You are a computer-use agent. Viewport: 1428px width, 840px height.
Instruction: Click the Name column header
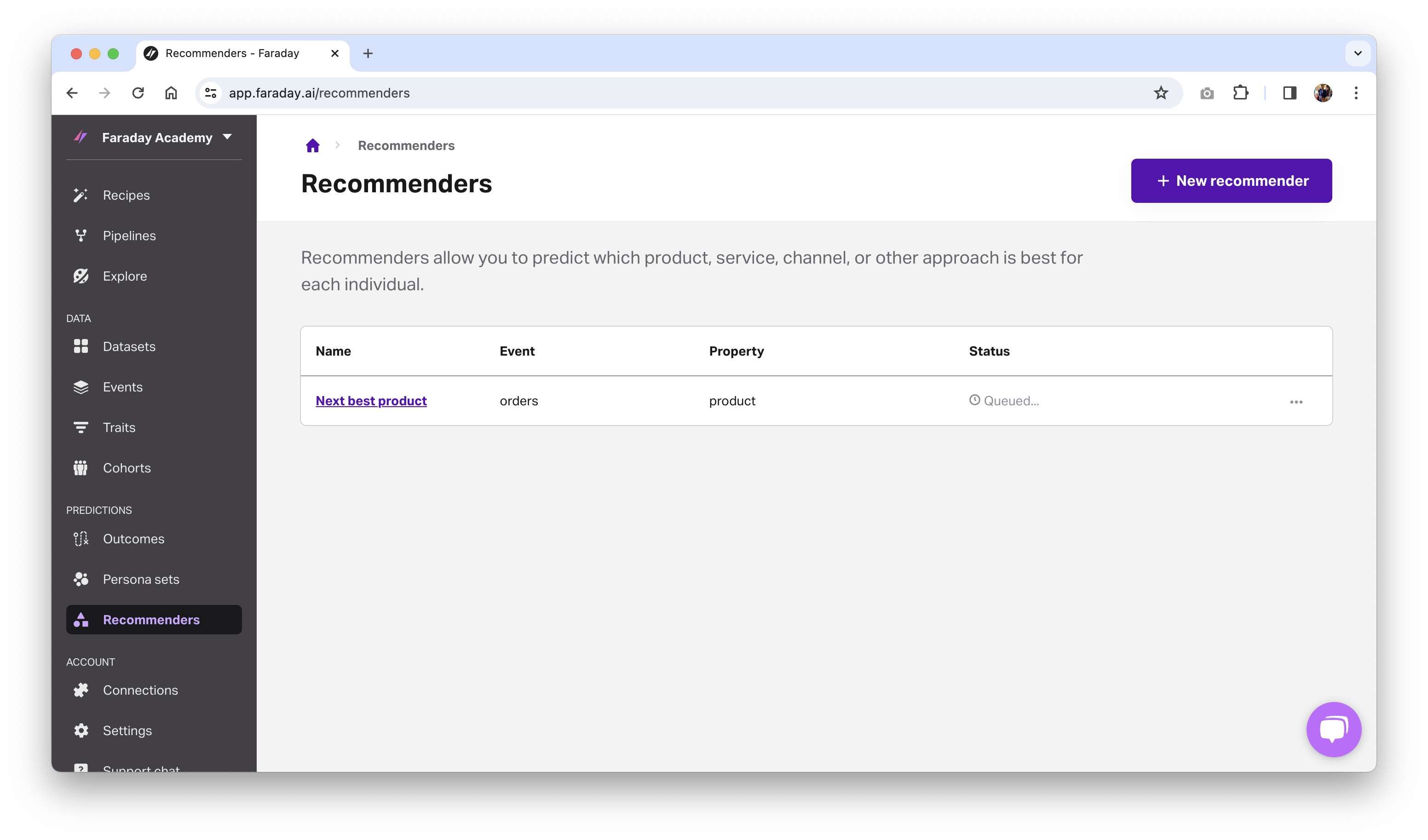click(x=333, y=351)
